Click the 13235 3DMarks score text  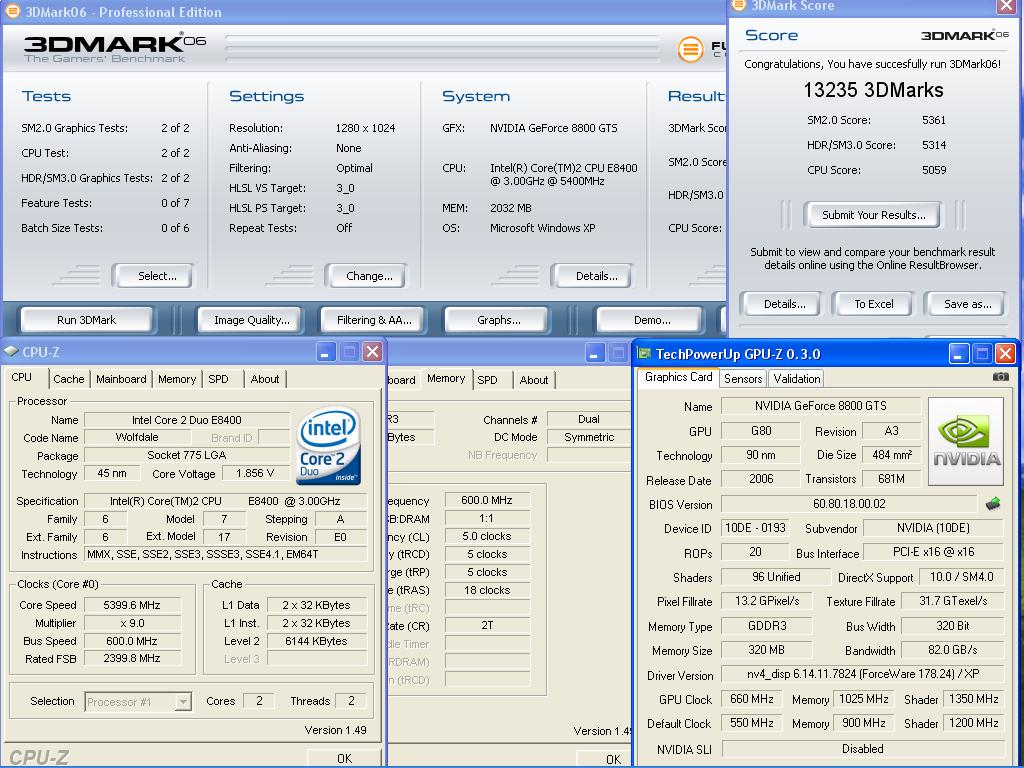pyautogui.click(x=873, y=89)
